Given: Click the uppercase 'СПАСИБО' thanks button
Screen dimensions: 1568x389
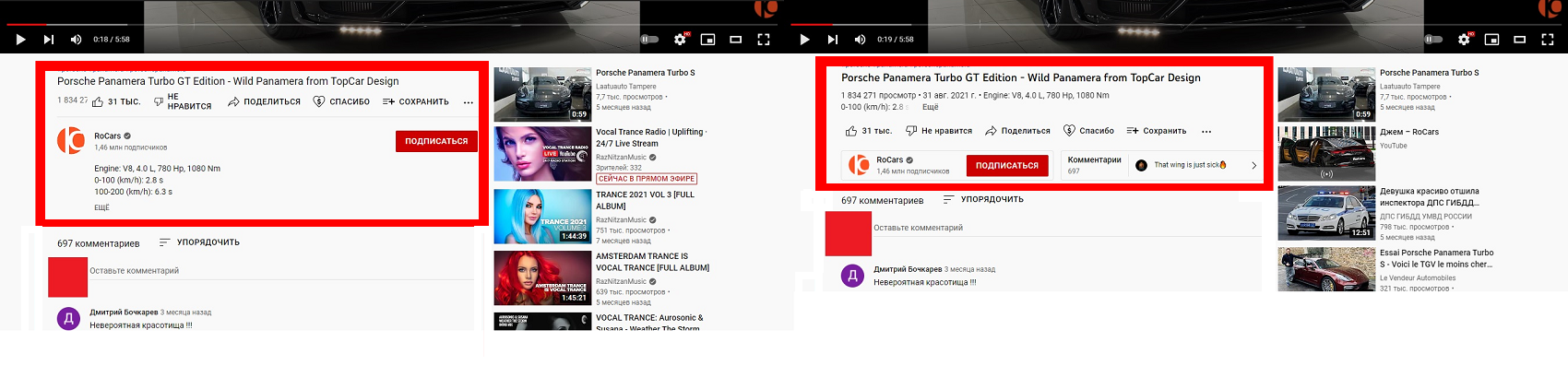Looking at the screenshot, I should click(341, 101).
